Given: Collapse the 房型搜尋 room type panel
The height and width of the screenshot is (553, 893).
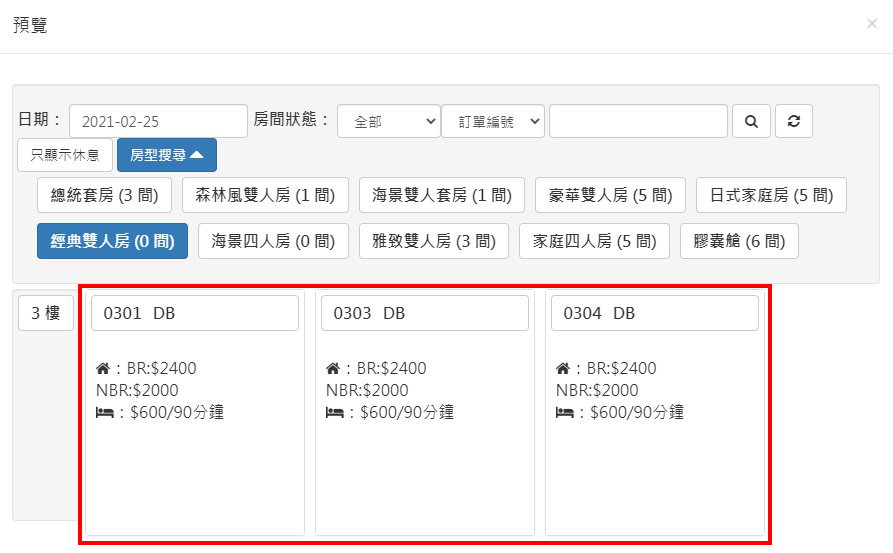Looking at the screenshot, I should click(167, 155).
